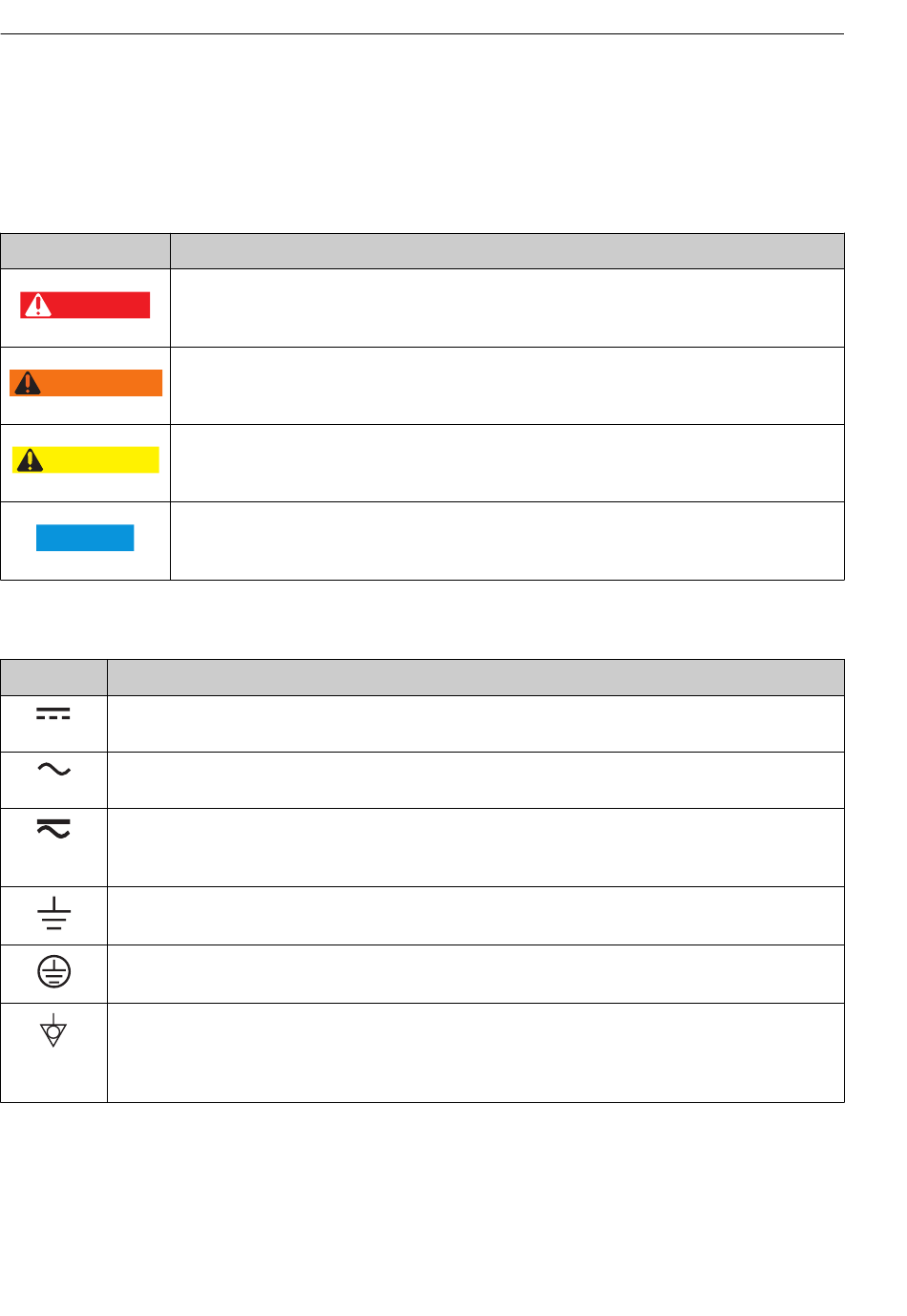Click the orange banner's colored area
The image size is (907, 1316).
[86, 383]
